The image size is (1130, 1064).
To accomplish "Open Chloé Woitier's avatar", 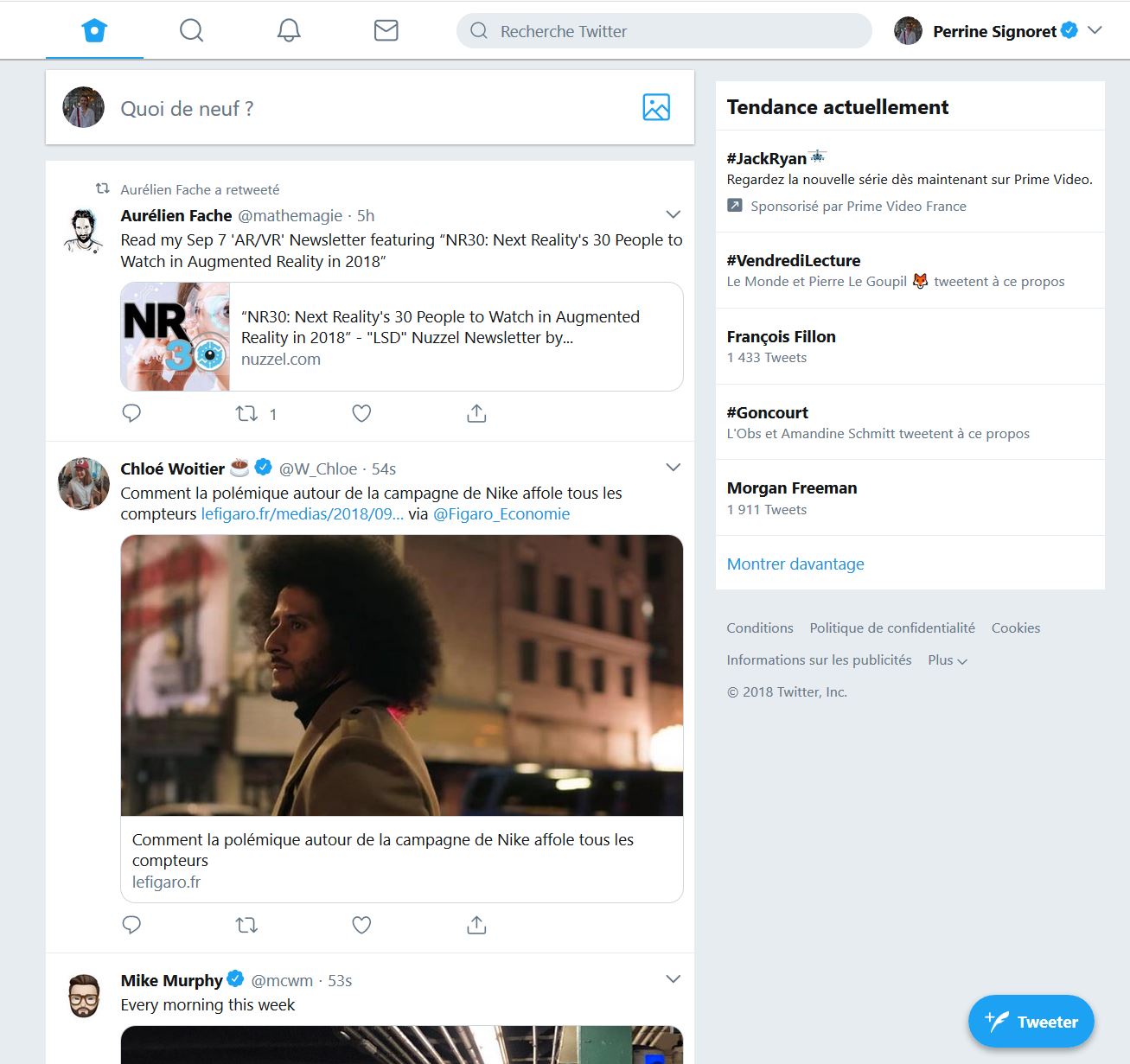I will click(83, 483).
